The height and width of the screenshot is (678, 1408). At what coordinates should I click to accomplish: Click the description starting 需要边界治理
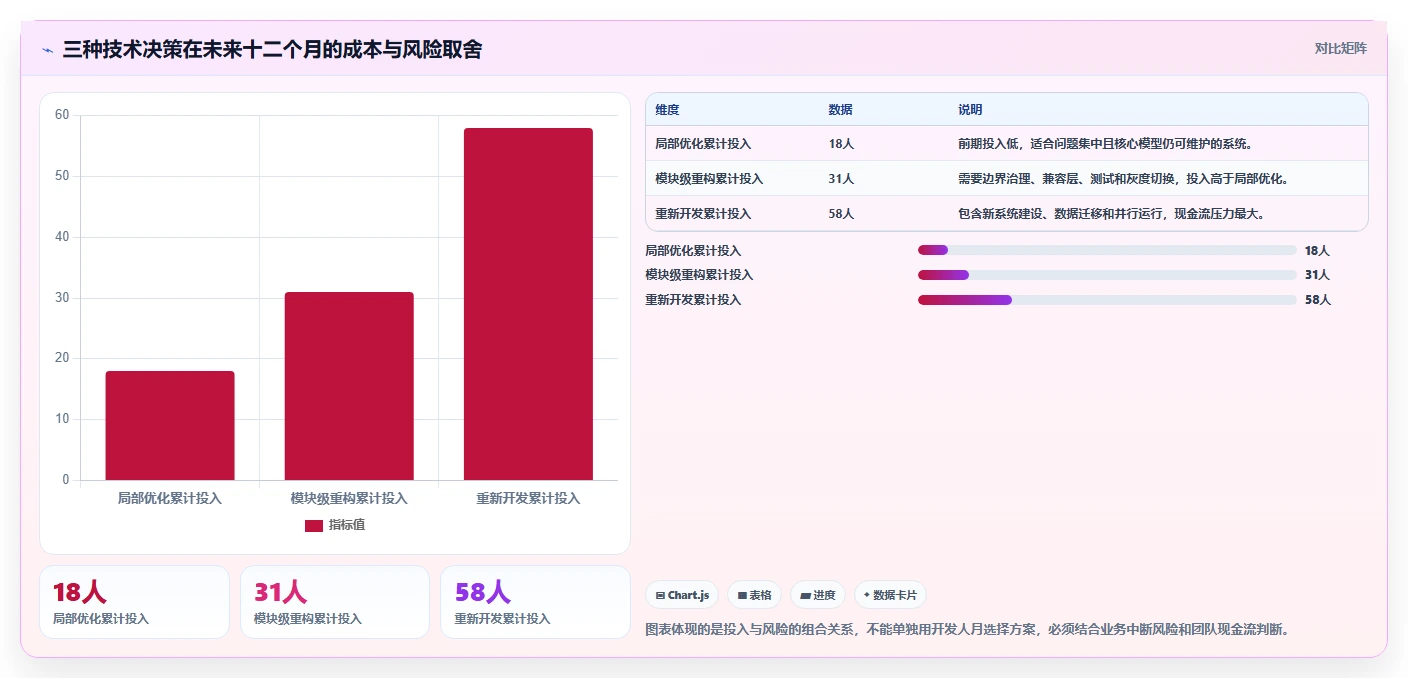(x=1126, y=179)
